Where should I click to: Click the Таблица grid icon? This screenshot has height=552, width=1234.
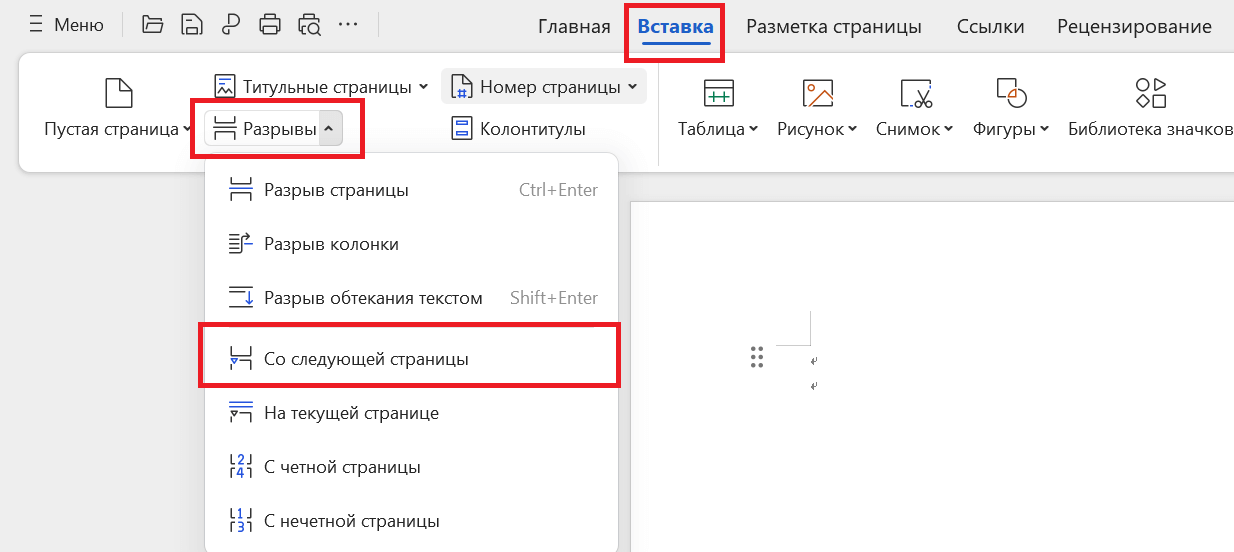718,93
